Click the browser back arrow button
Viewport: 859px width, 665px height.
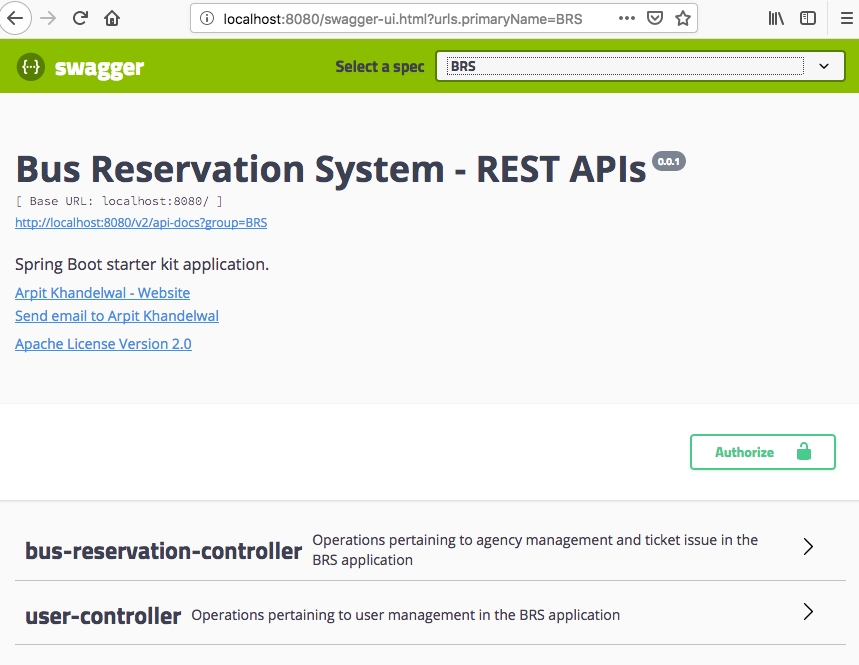click(13, 18)
